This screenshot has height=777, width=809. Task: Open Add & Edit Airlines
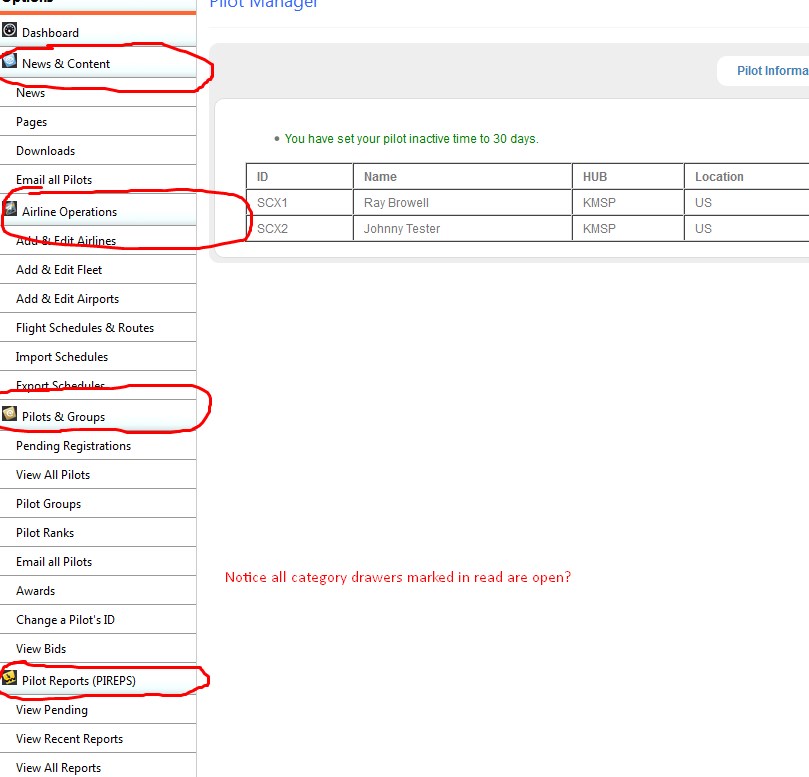(98, 240)
